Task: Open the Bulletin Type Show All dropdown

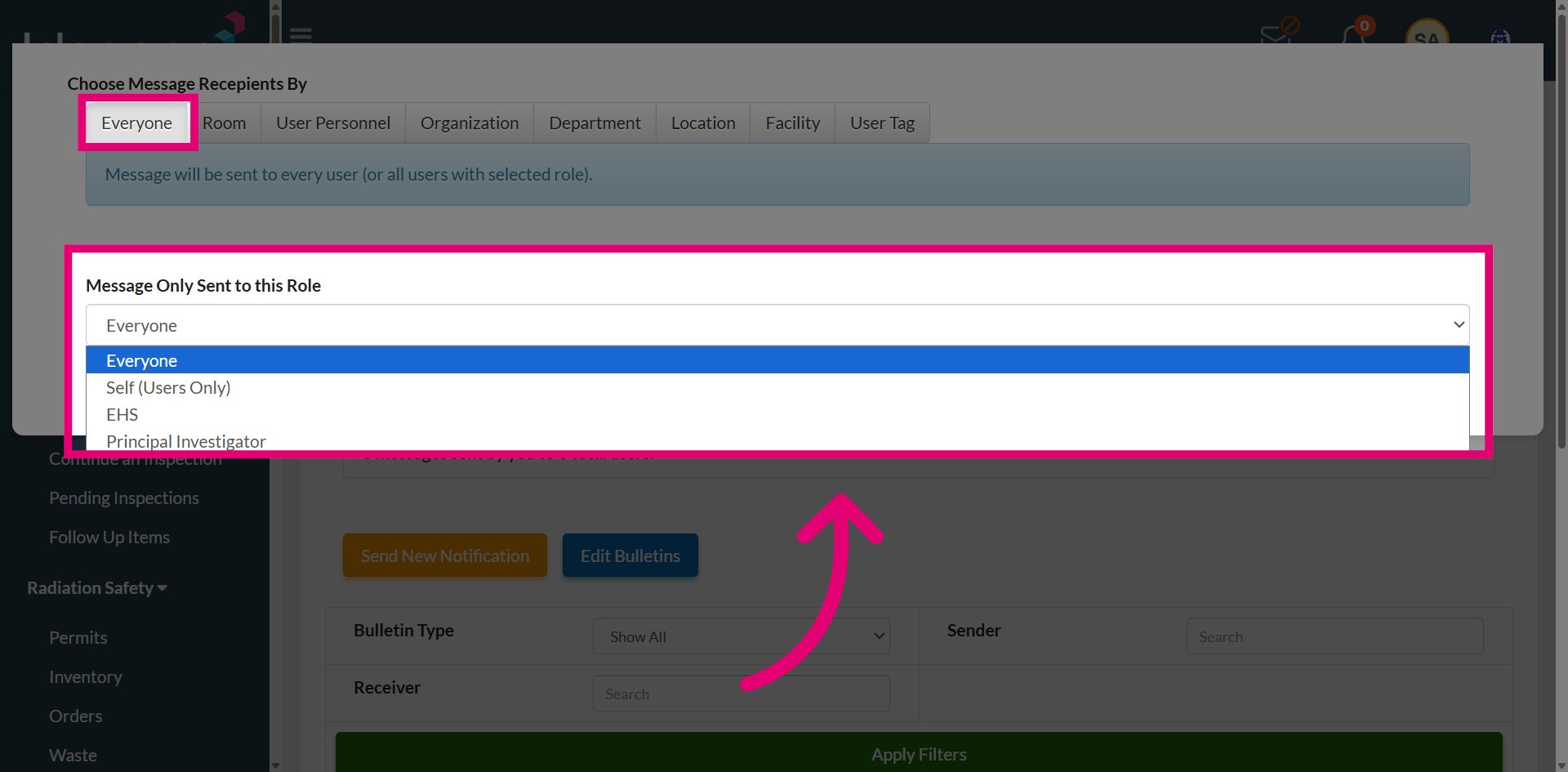Action: click(x=742, y=636)
